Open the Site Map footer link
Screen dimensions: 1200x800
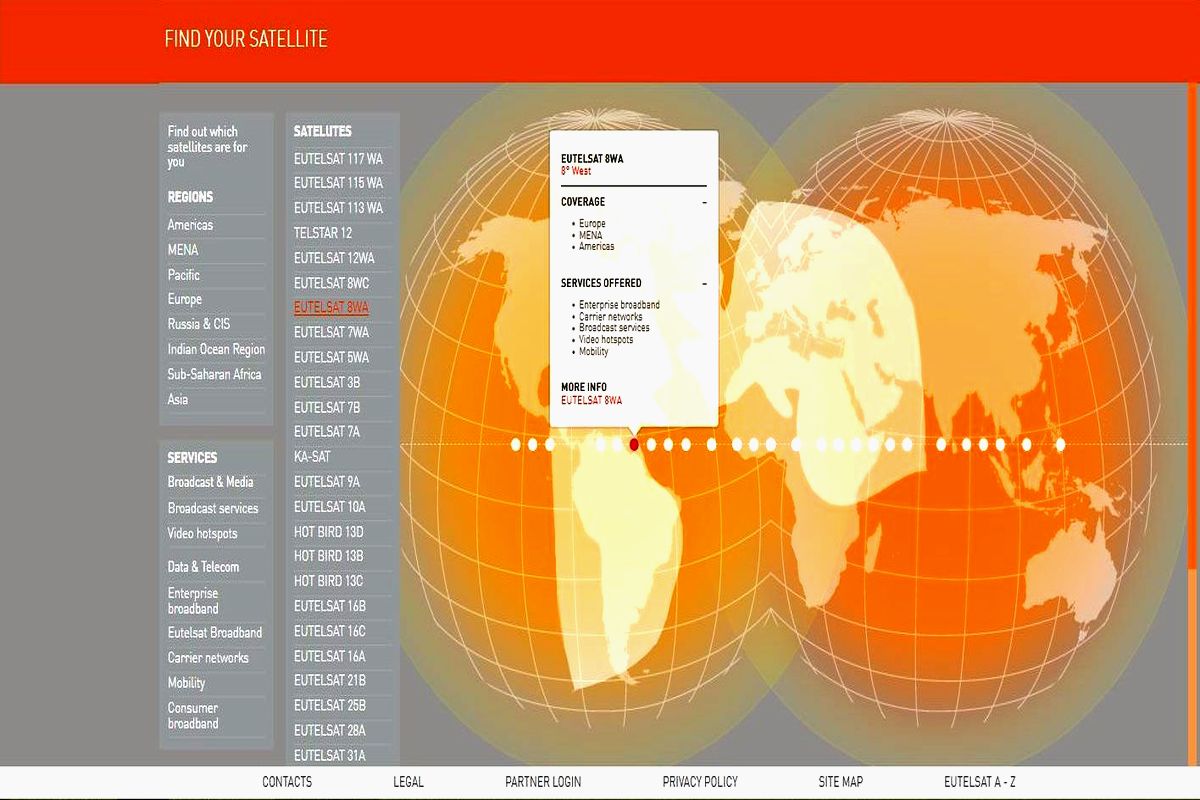[841, 782]
